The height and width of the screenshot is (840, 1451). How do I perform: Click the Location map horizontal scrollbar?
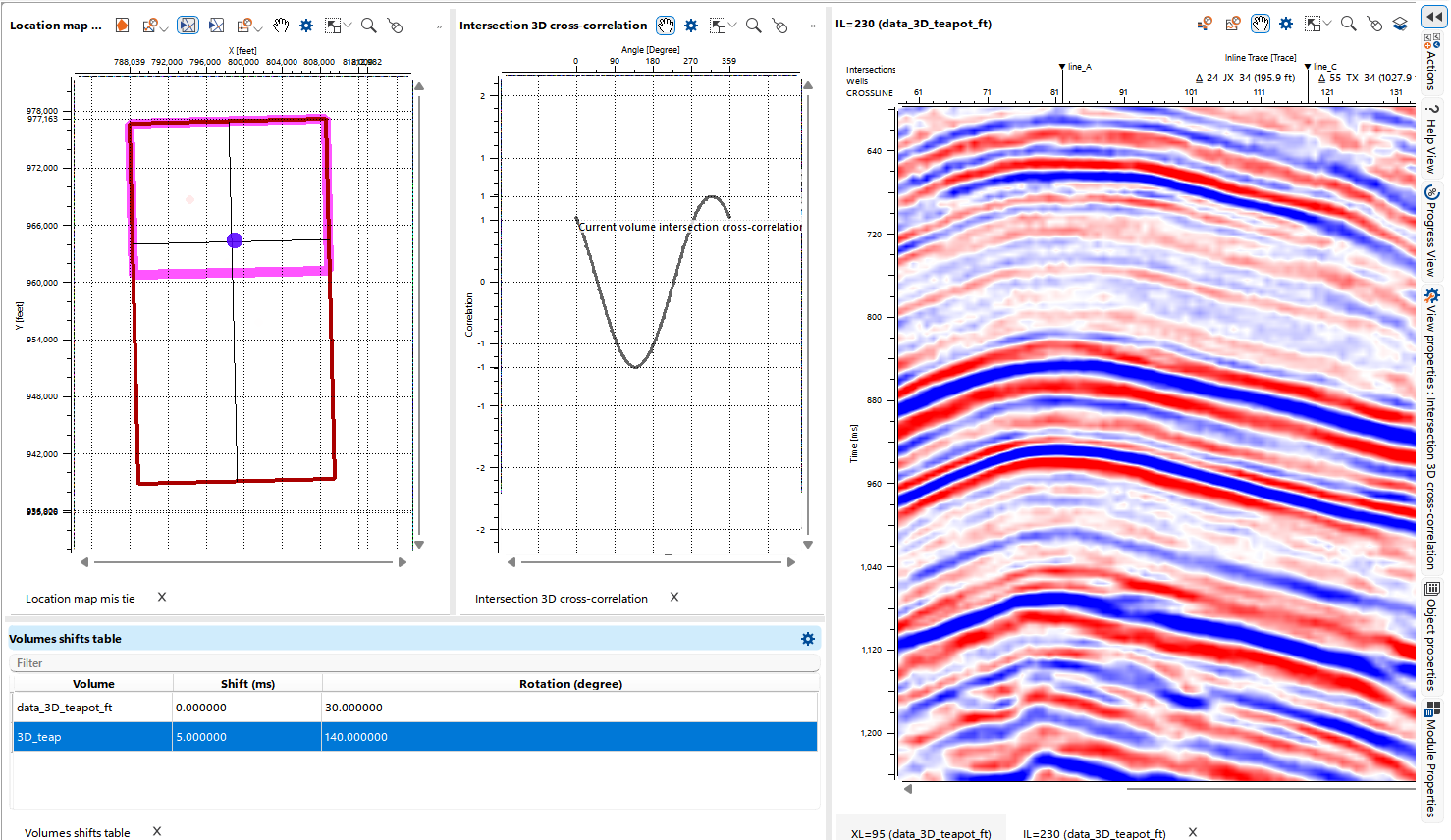pyautogui.click(x=242, y=562)
